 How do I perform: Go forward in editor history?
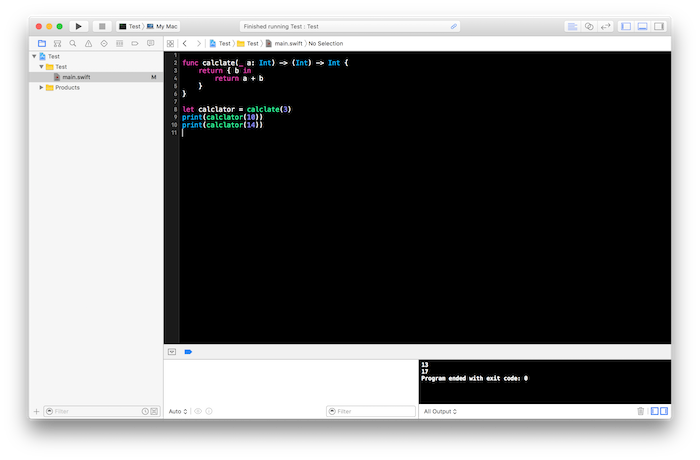199,43
